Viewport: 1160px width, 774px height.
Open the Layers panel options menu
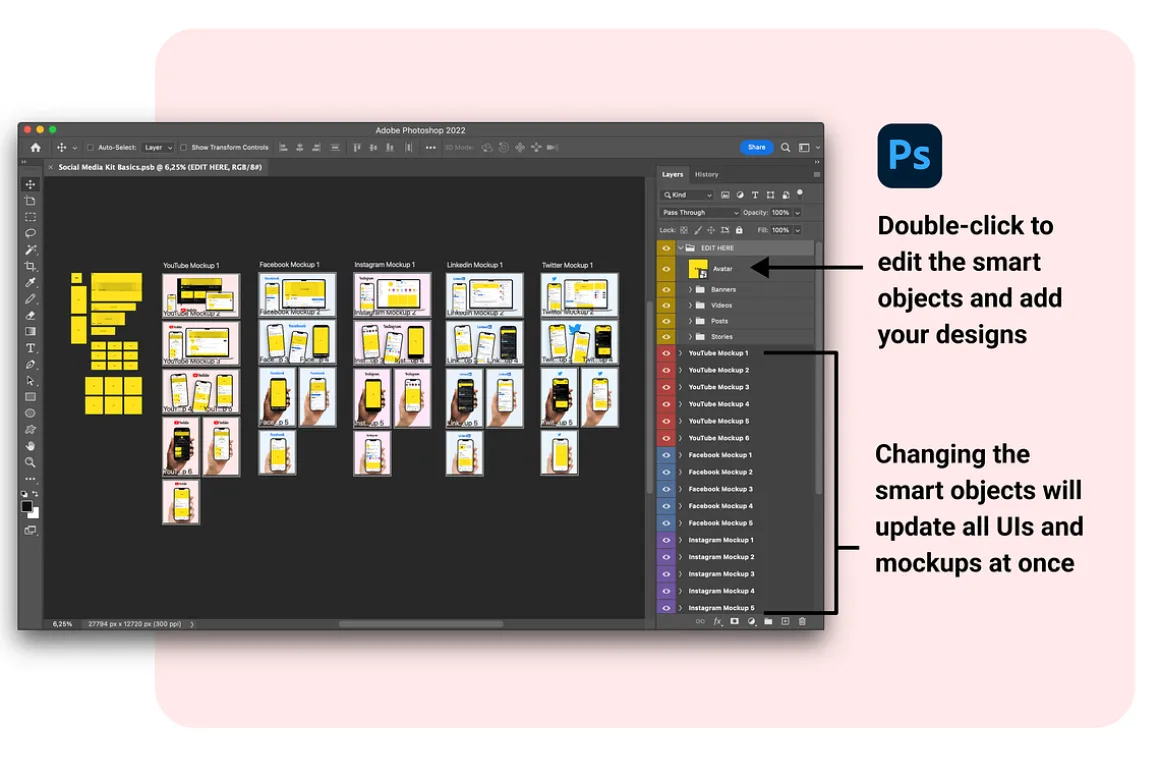pyautogui.click(x=817, y=175)
